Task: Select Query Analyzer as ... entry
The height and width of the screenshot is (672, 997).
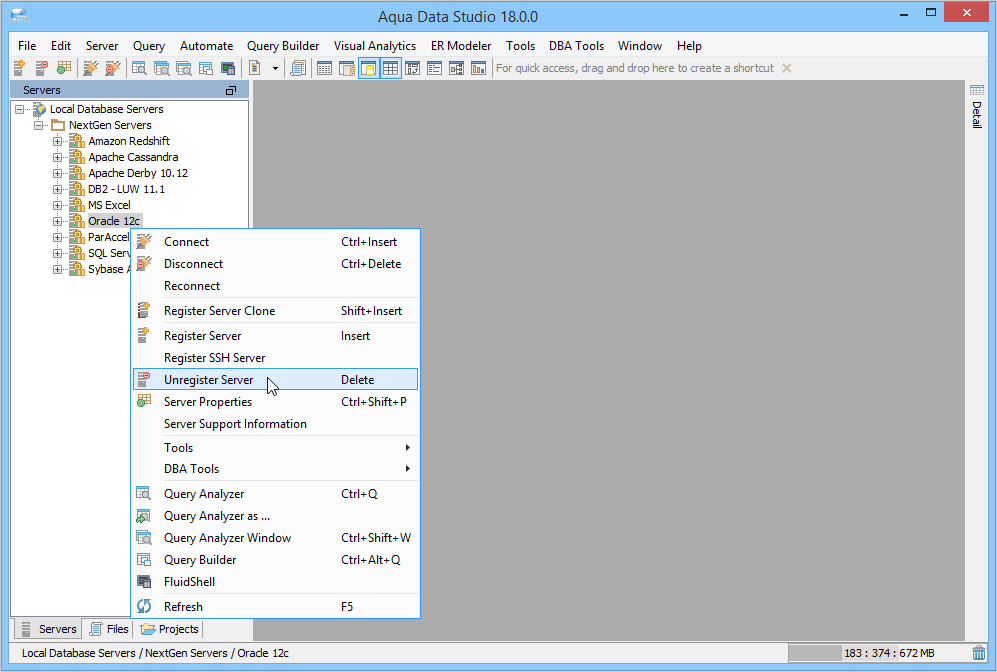Action: tap(275, 516)
